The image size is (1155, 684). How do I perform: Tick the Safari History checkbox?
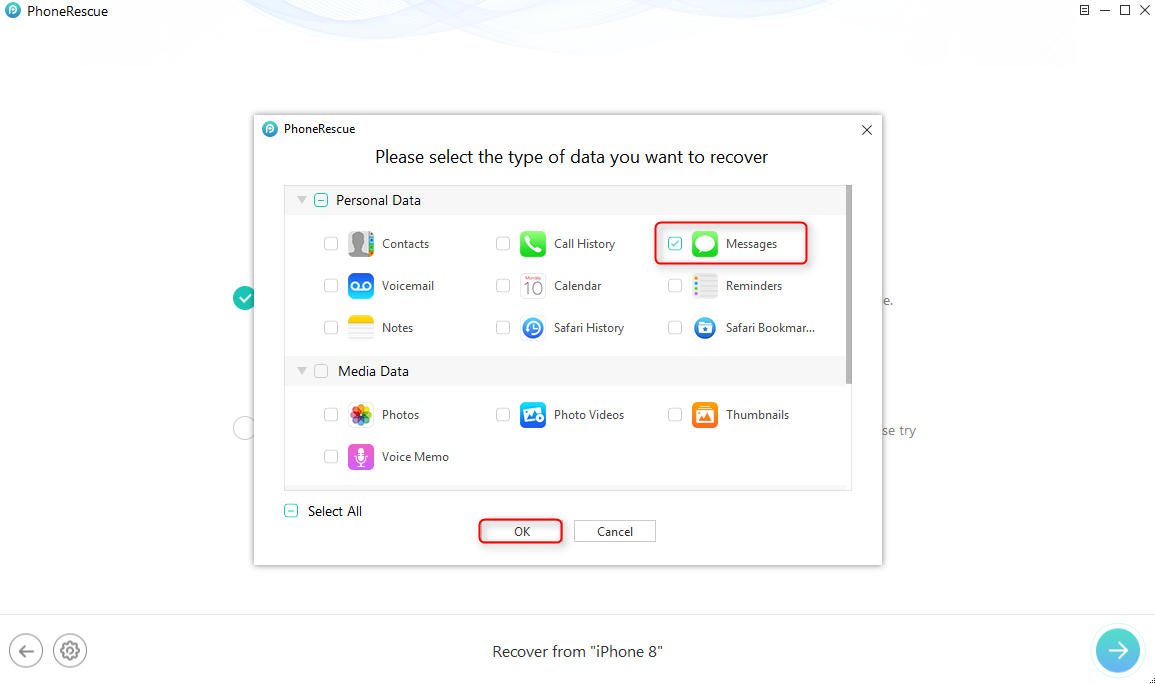(x=502, y=328)
